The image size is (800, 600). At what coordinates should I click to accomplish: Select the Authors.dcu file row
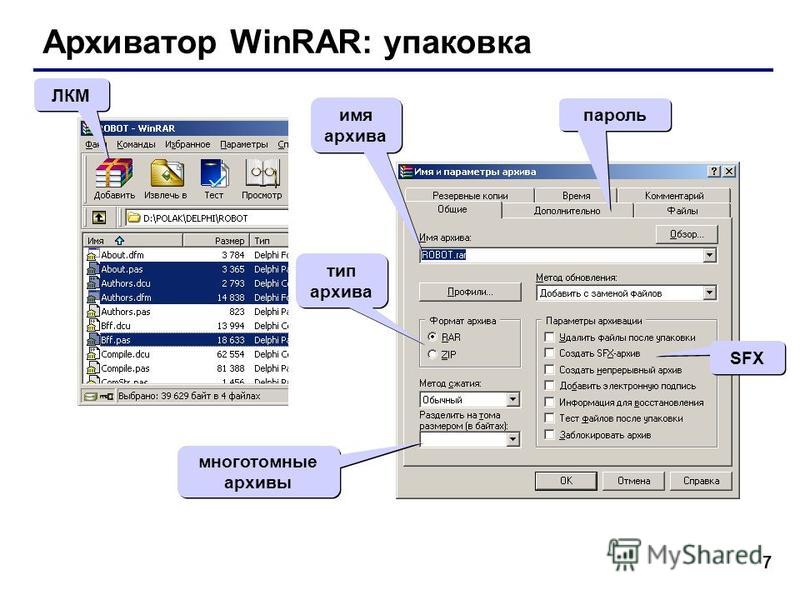point(187,283)
